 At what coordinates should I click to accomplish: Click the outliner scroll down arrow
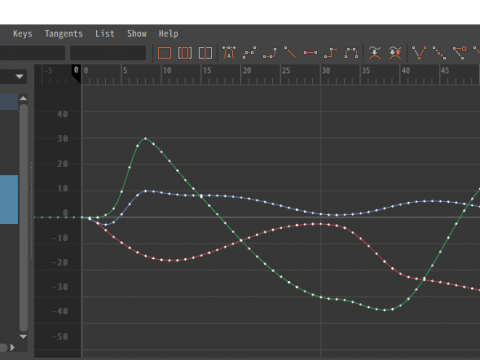pyautogui.click(x=23, y=336)
